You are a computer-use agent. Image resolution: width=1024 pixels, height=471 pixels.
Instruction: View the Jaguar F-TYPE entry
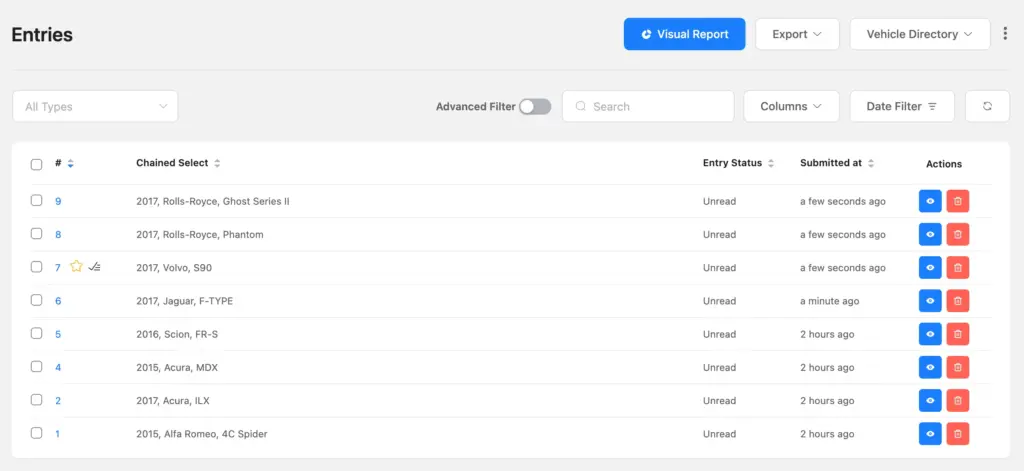(930, 301)
